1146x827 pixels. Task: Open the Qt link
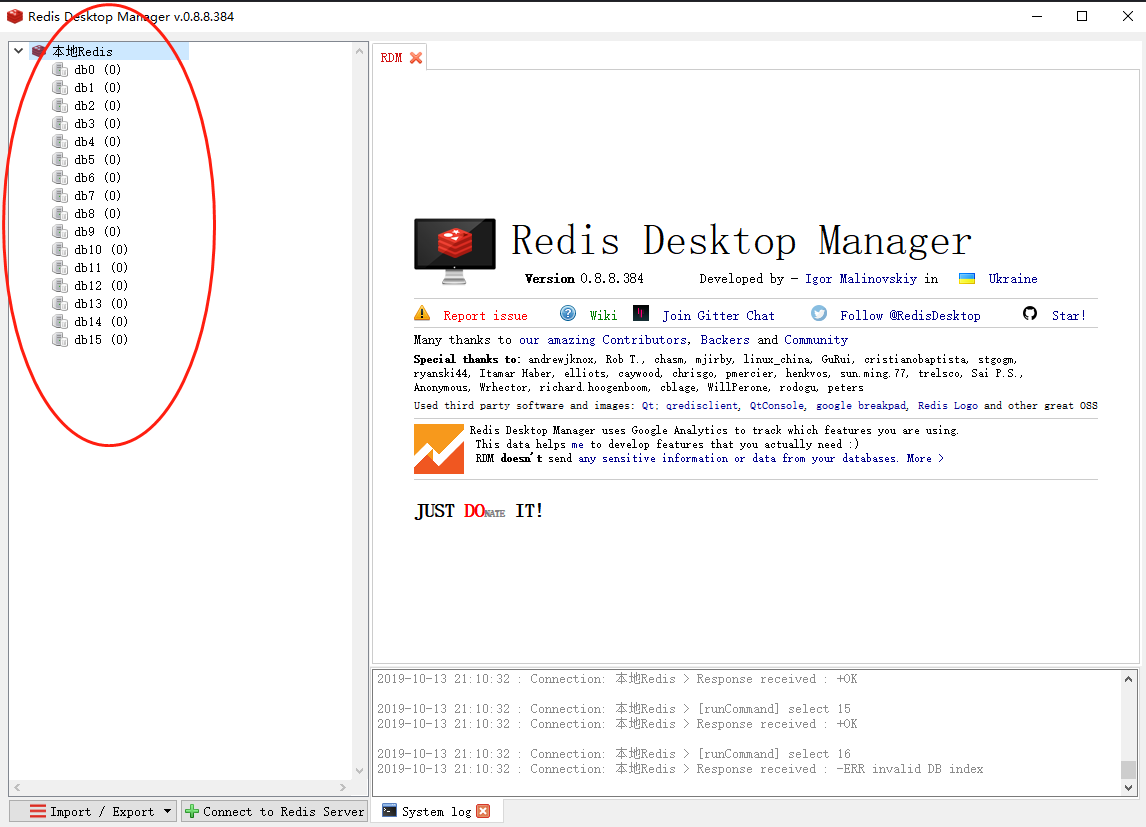point(648,405)
